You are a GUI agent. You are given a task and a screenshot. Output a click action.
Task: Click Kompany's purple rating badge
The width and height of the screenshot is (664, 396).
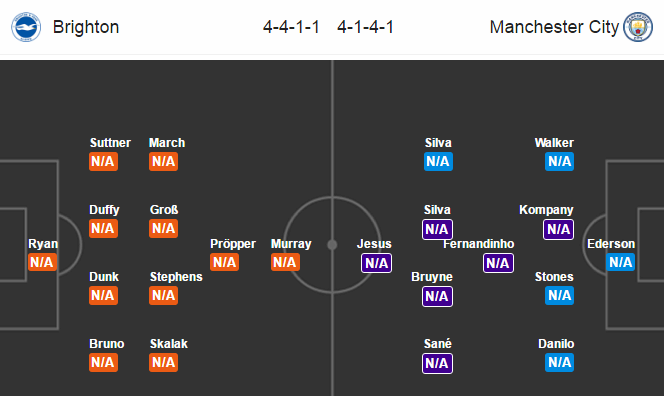tap(559, 229)
